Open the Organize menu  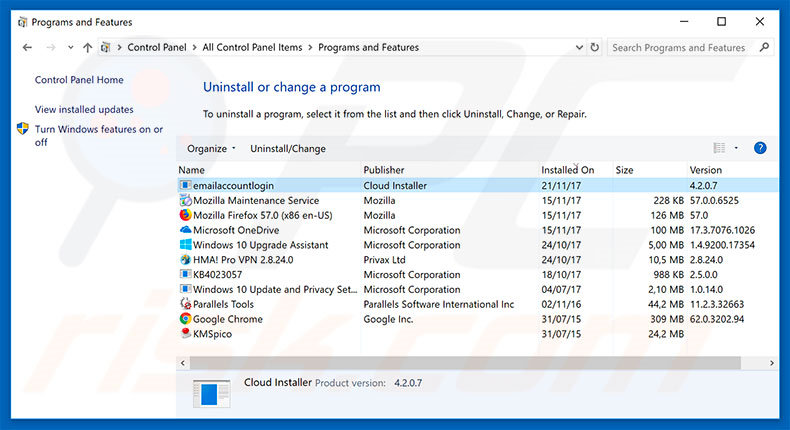pyautogui.click(x=211, y=149)
